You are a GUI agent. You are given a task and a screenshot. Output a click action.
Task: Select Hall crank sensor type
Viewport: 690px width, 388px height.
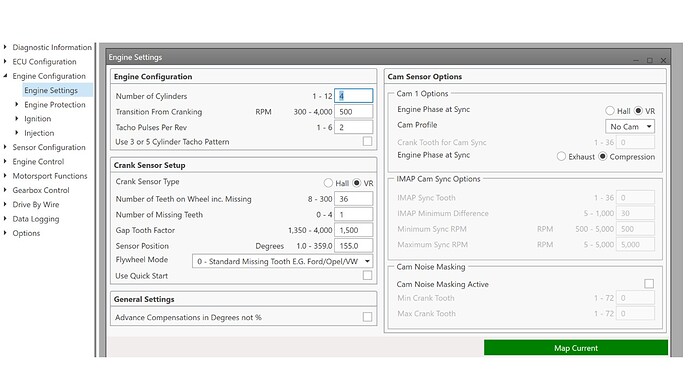click(328, 183)
